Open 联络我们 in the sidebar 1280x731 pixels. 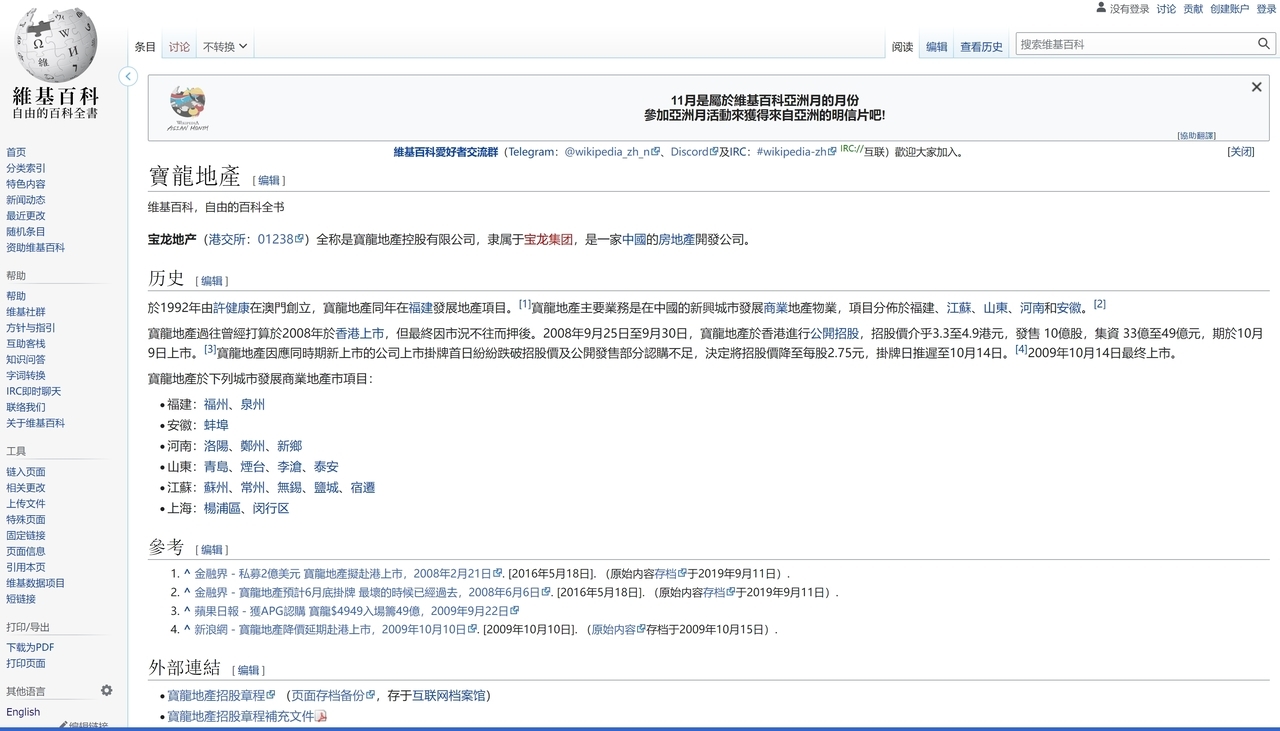(x=26, y=407)
